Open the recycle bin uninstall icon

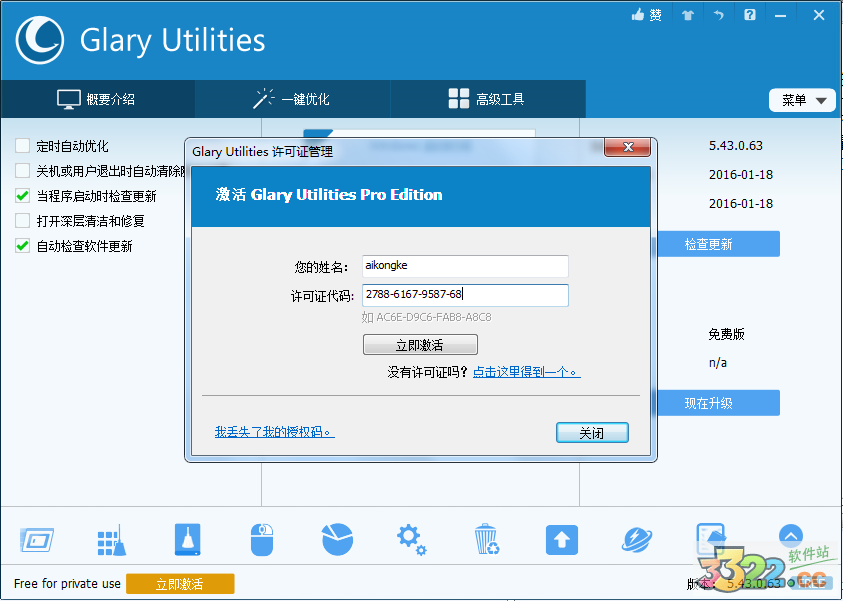[x=487, y=539]
